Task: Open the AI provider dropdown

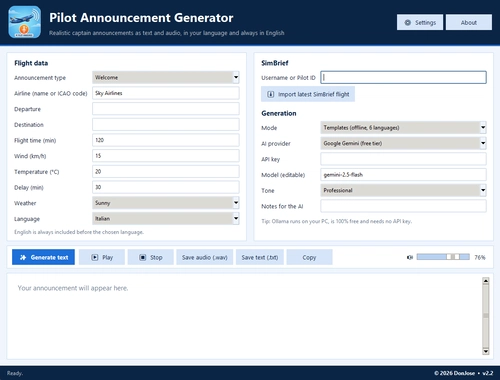Action: pos(403,143)
